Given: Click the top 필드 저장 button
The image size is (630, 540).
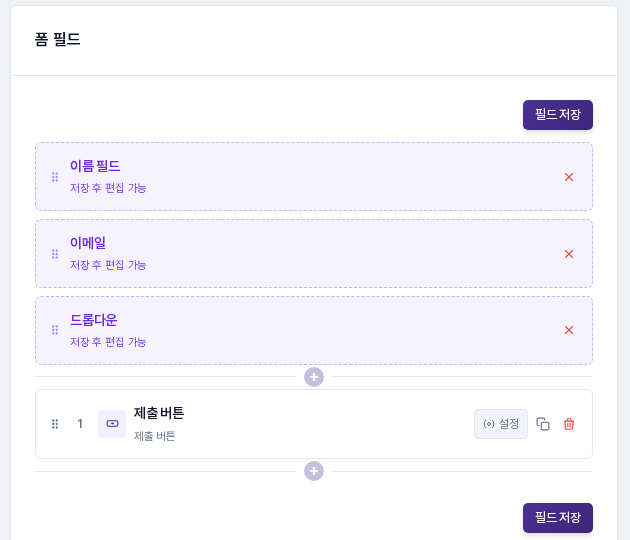Looking at the screenshot, I should click(558, 115).
